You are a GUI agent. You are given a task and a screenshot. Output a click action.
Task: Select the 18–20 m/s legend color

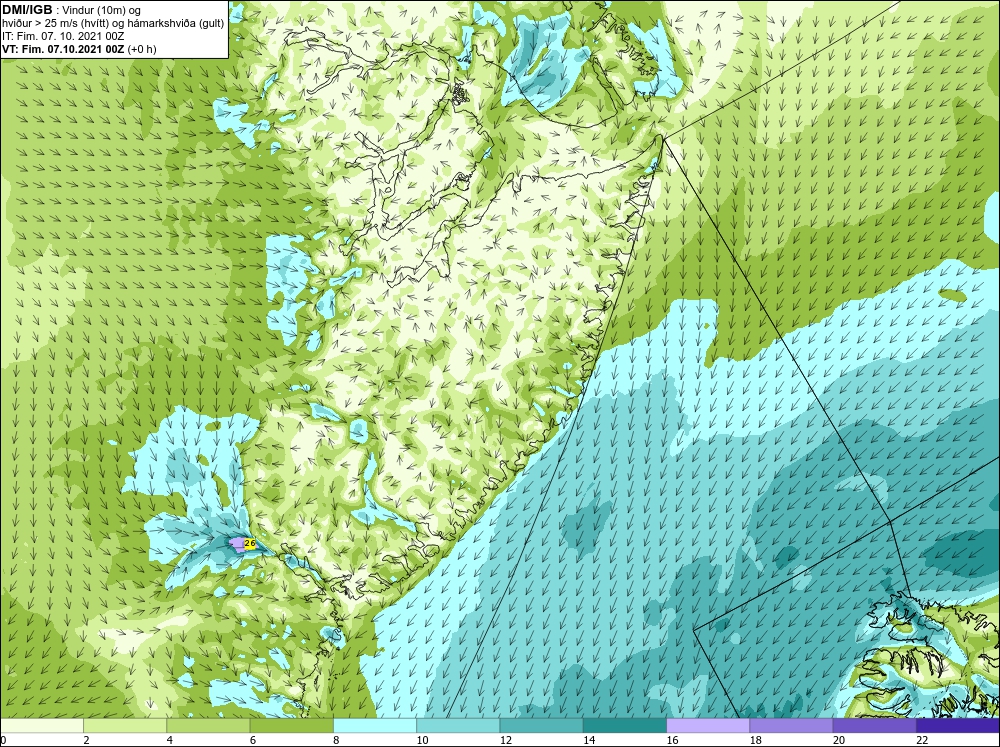point(791,726)
